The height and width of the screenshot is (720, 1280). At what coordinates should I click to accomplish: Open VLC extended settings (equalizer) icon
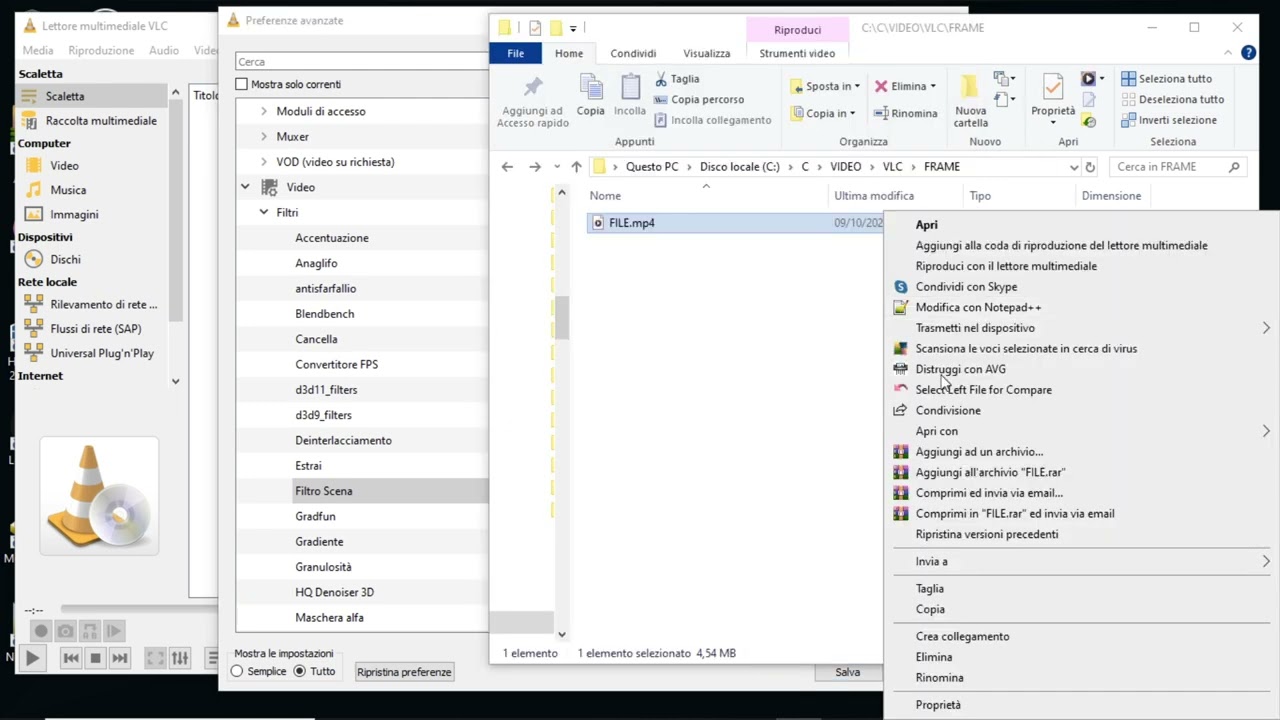click(180, 658)
